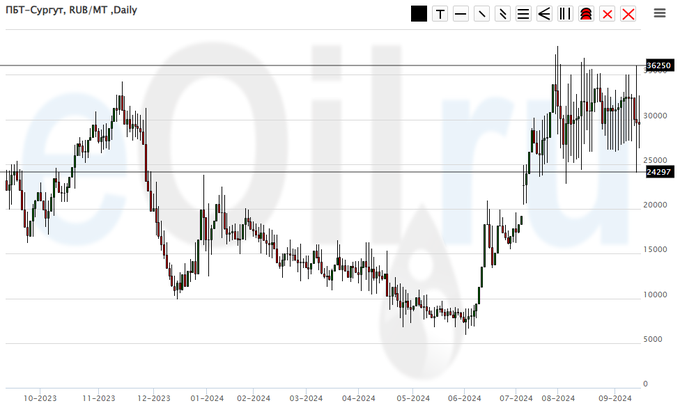The image size is (680, 408).
Task: Select the three horizontal levels tool
Action: point(523,14)
